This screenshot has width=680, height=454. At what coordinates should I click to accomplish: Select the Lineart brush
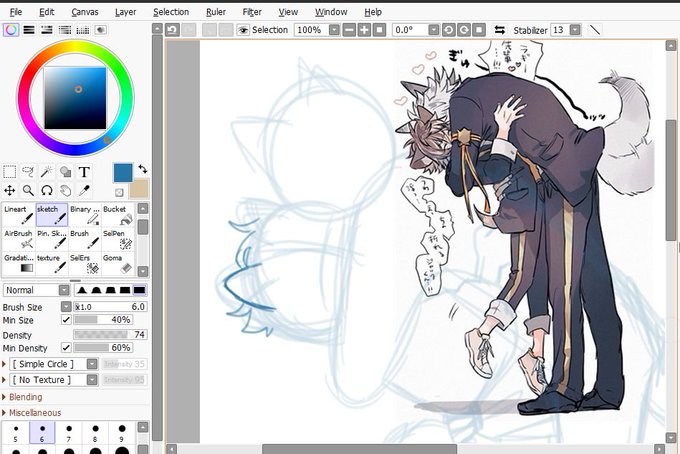coord(19,215)
